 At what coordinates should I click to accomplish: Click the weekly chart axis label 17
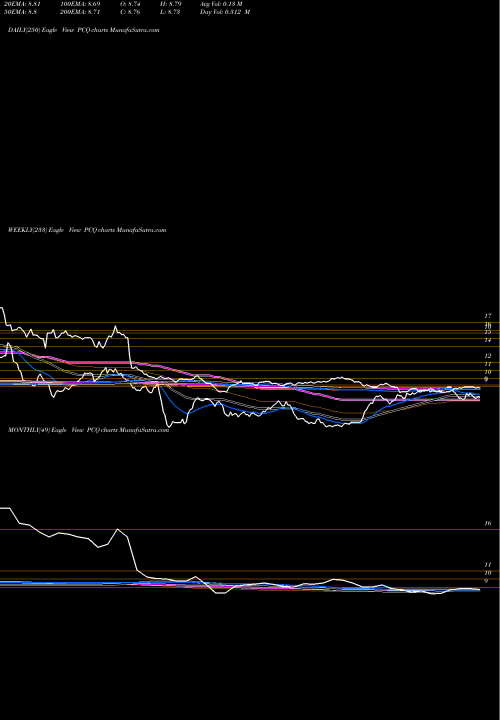[x=488, y=316]
